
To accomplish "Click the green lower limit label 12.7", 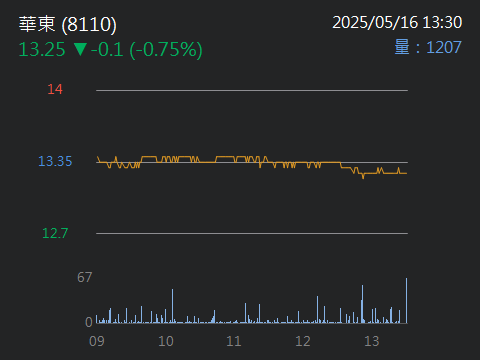I will (x=55, y=233).
